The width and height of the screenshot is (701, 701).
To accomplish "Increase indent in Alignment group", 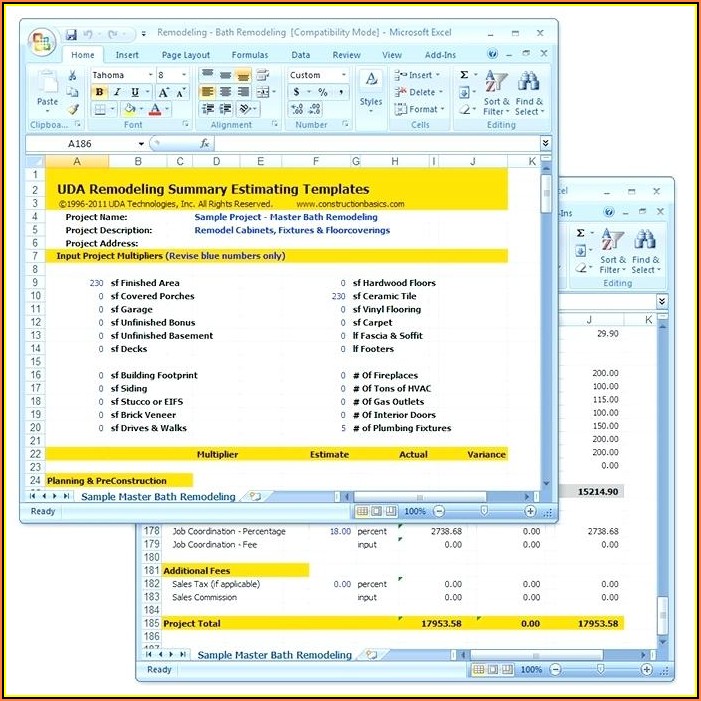I will coord(225,109).
